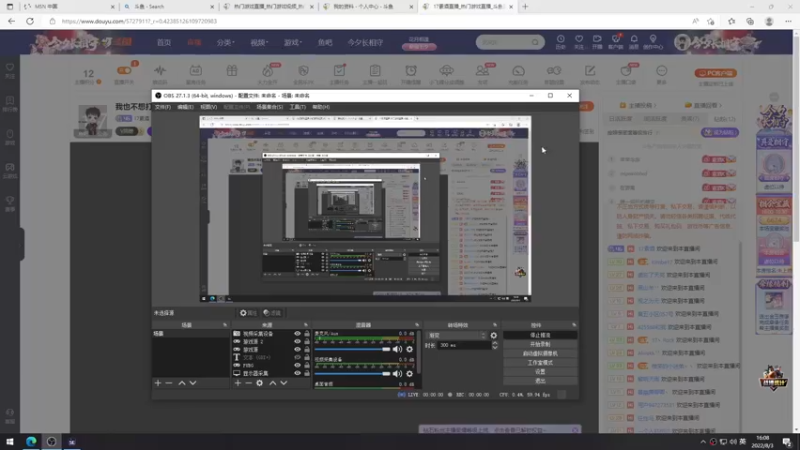Pop out the 来源 dock using its header icon

pyautogui.click(x=306, y=325)
